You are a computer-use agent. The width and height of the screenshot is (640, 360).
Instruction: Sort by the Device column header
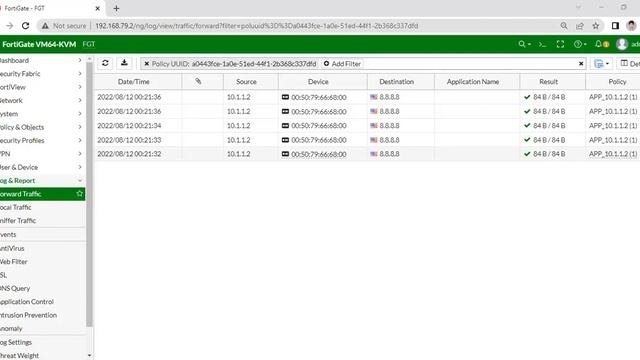pyautogui.click(x=322, y=82)
